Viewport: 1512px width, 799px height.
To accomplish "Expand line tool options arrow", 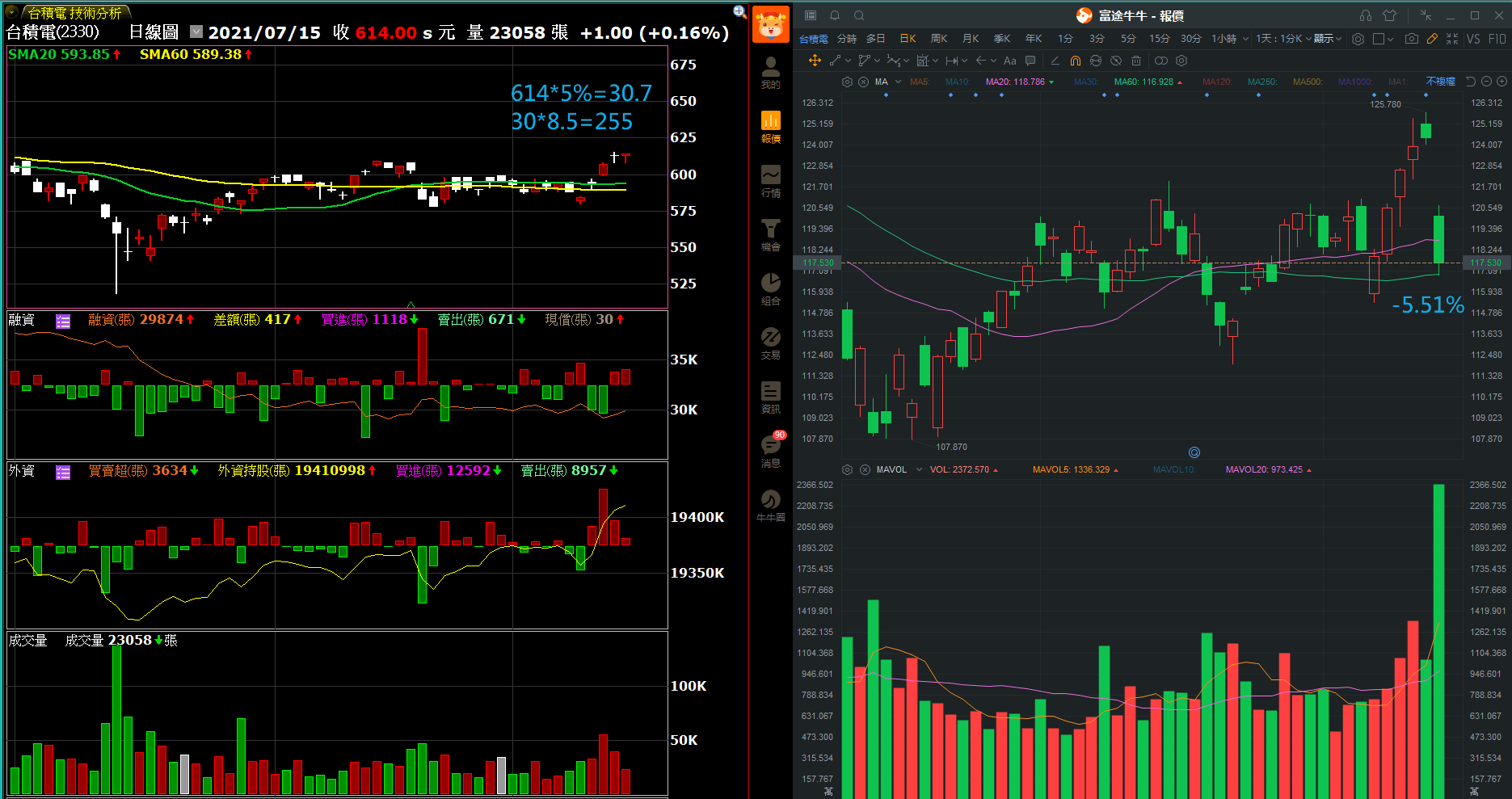I will click(x=847, y=61).
